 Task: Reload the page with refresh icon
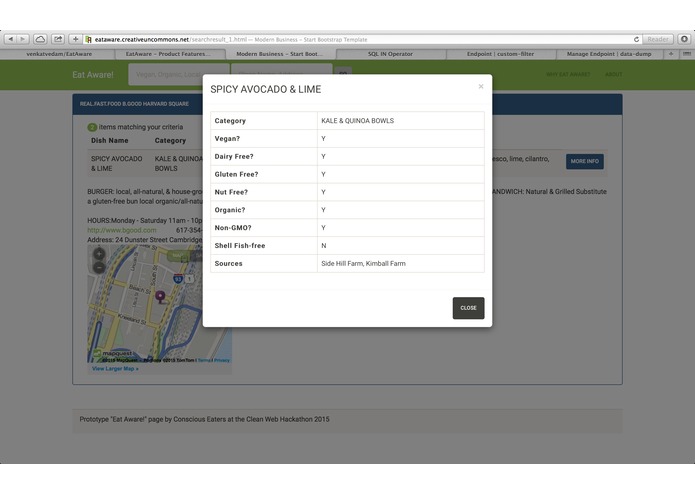pyautogui.click(x=636, y=39)
